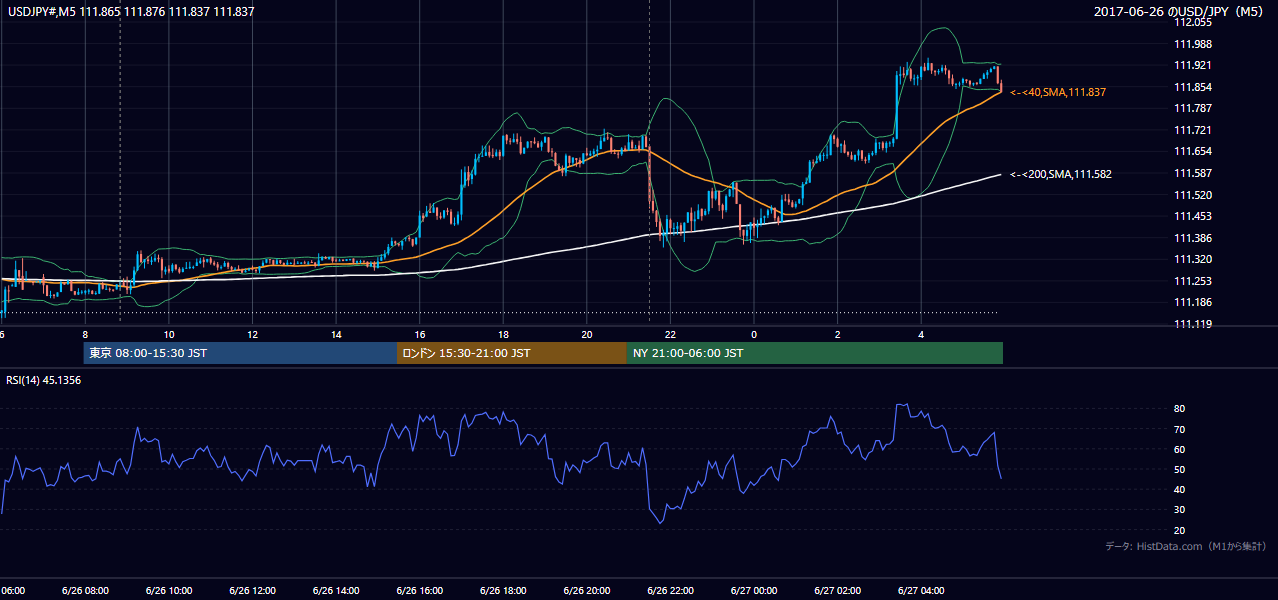Click price axis label 111.320
Screen dimensions: 1278x600
(1192, 259)
